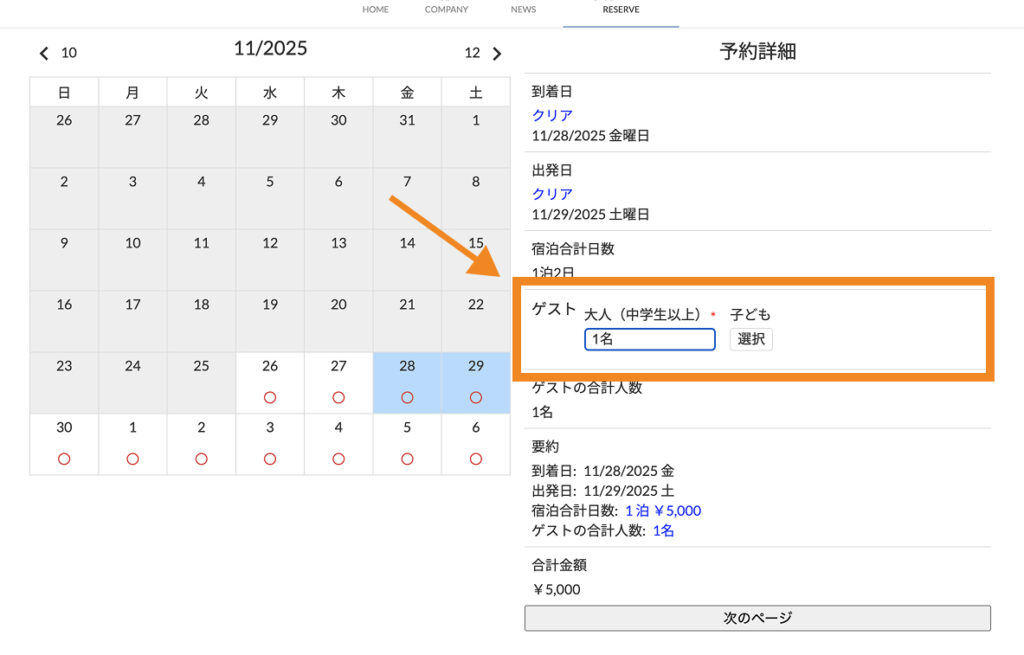Click availability circle under December 3
This screenshot has height=655, width=1024.
pyautogui.click(x=270, y=459)
